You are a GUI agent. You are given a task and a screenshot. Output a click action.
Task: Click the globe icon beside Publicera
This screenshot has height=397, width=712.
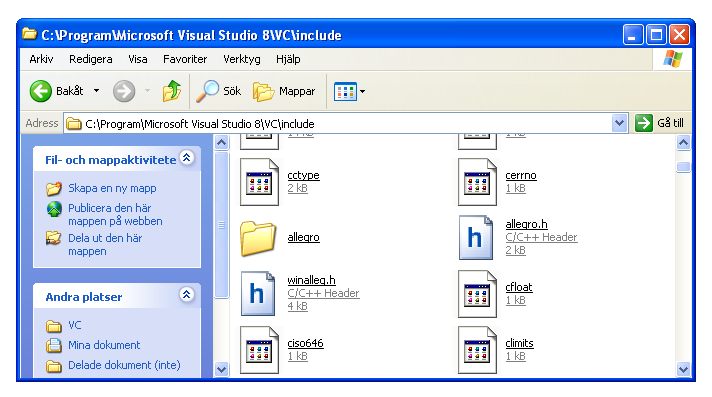[54, 209]
